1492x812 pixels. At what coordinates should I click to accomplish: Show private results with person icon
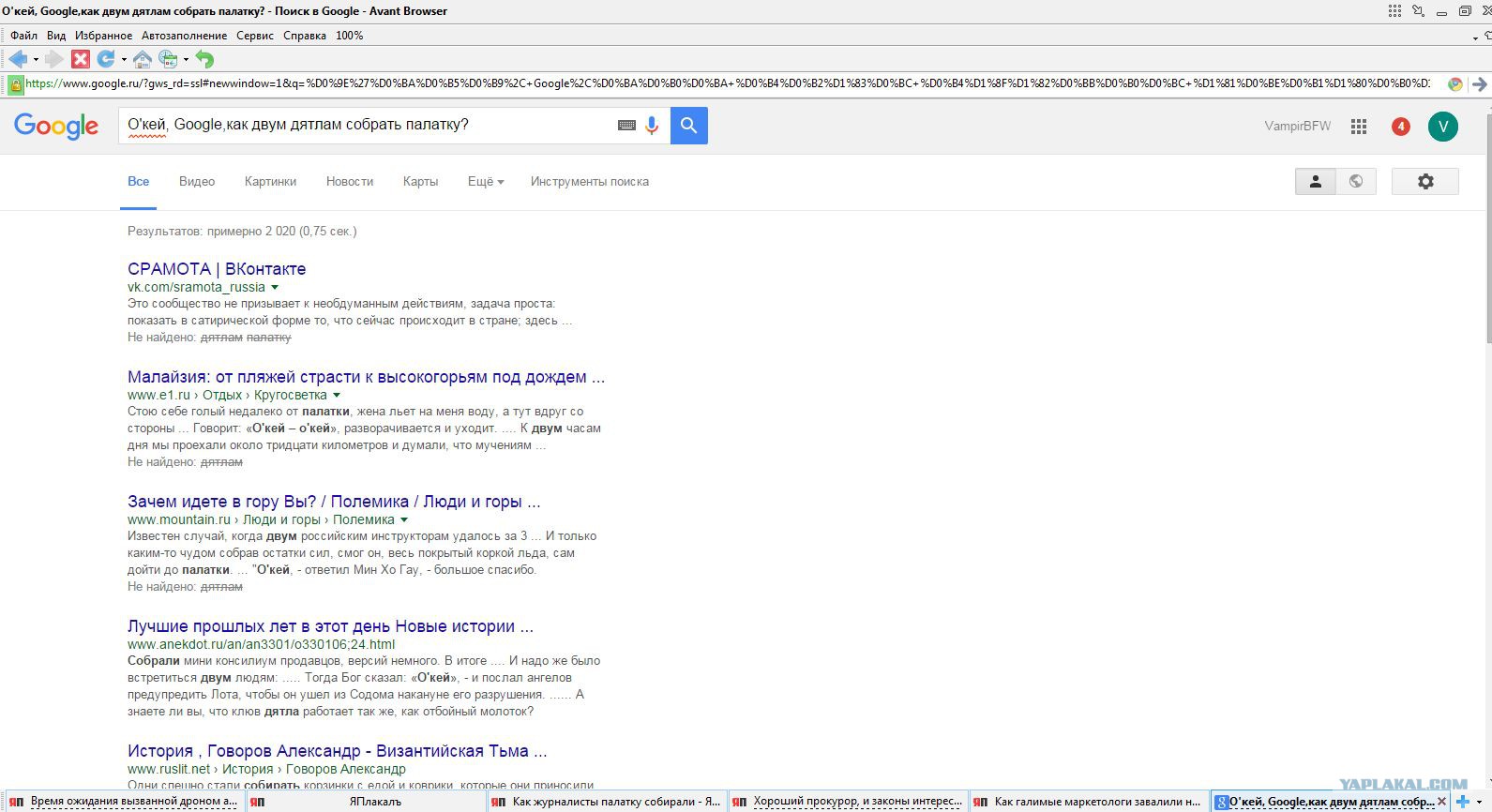coord(1316,182)
